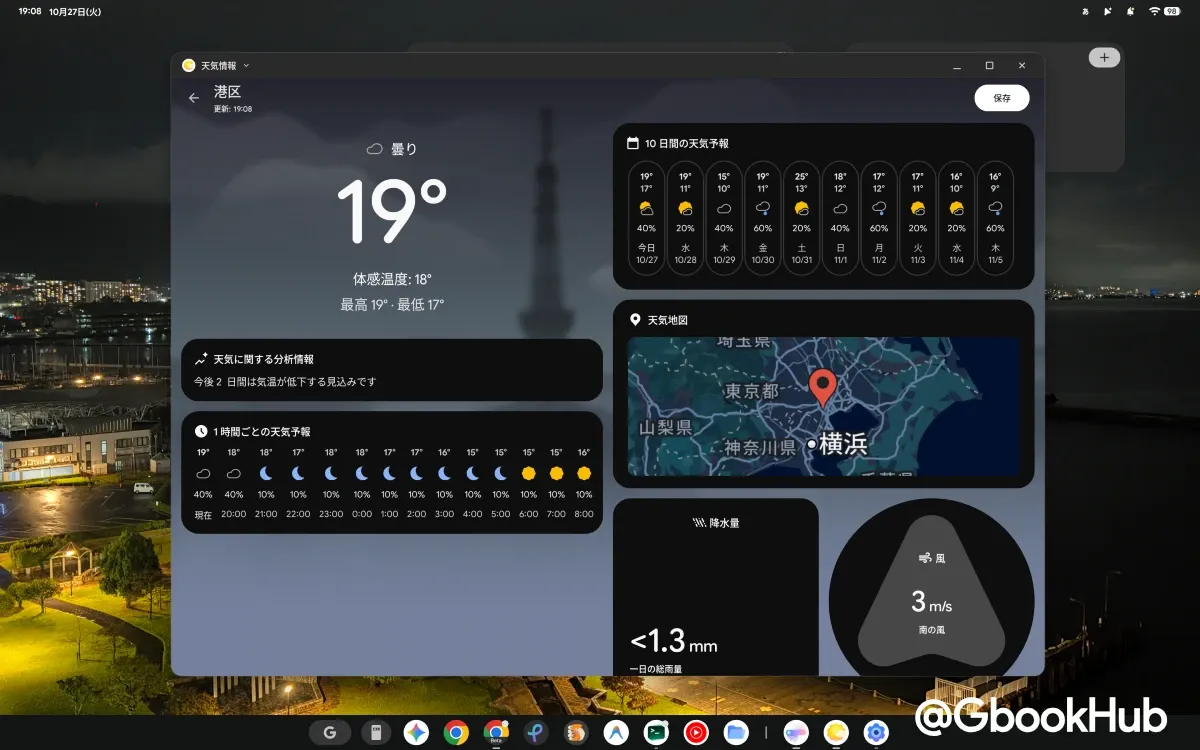The width and height of the screenshot is (1200, 750).
Task: Click the 8:00 hourly sun icon
Action: click(x=584, y=473)
